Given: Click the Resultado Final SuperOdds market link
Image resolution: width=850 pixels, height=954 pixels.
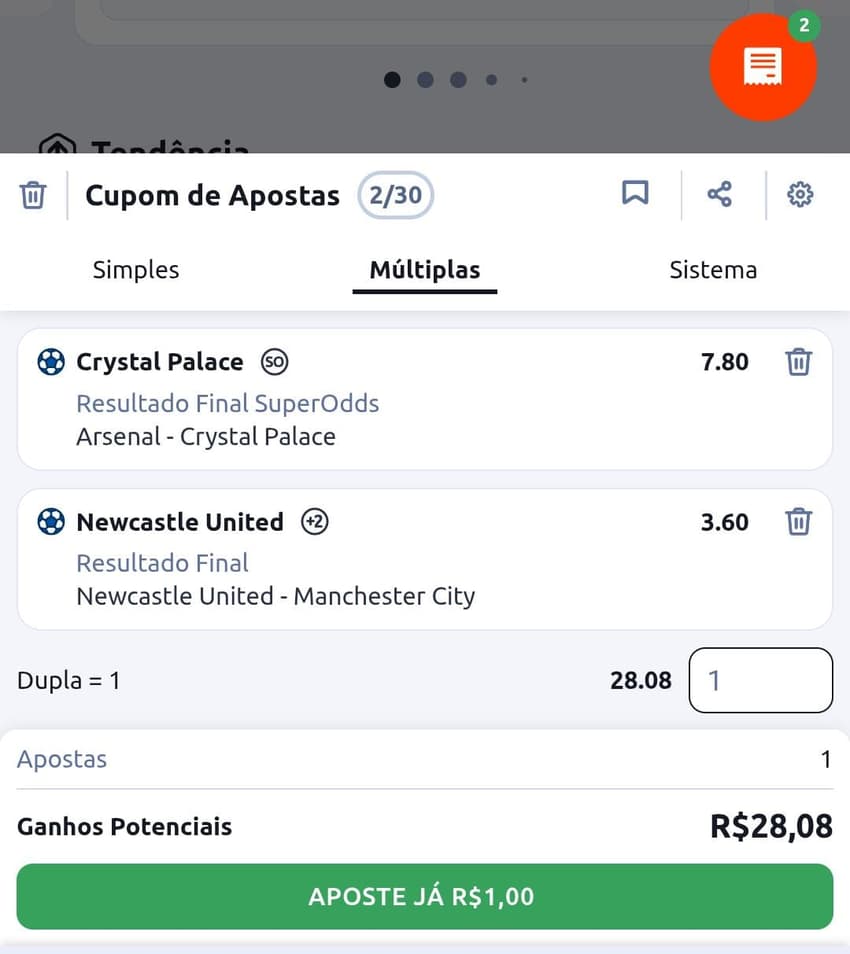Looking at the screenshot, I should tap(227, 403).
